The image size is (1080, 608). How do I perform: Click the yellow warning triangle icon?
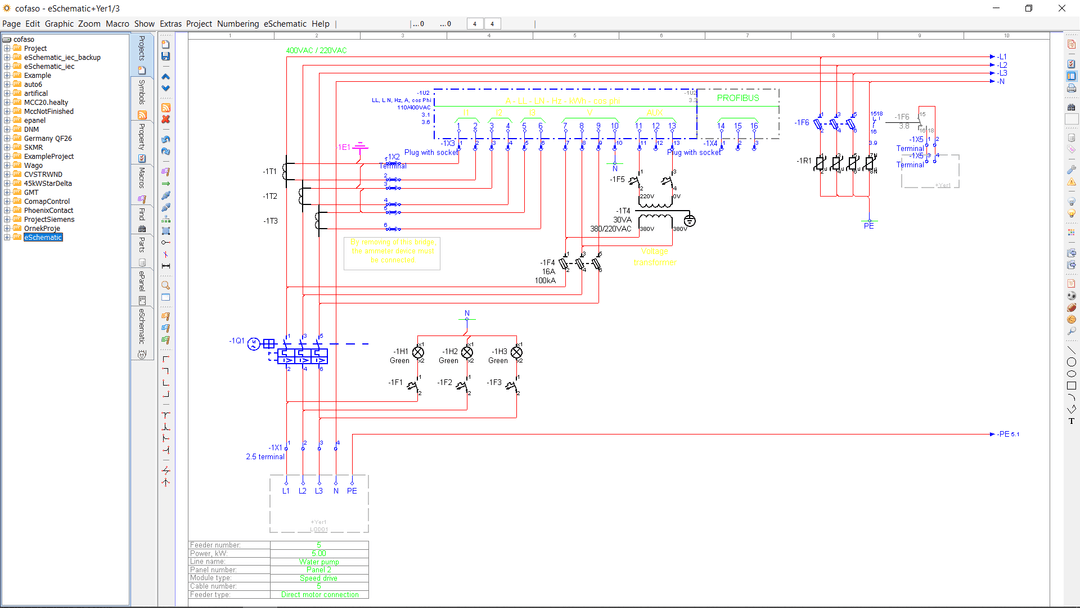(x=1071, y=182)
